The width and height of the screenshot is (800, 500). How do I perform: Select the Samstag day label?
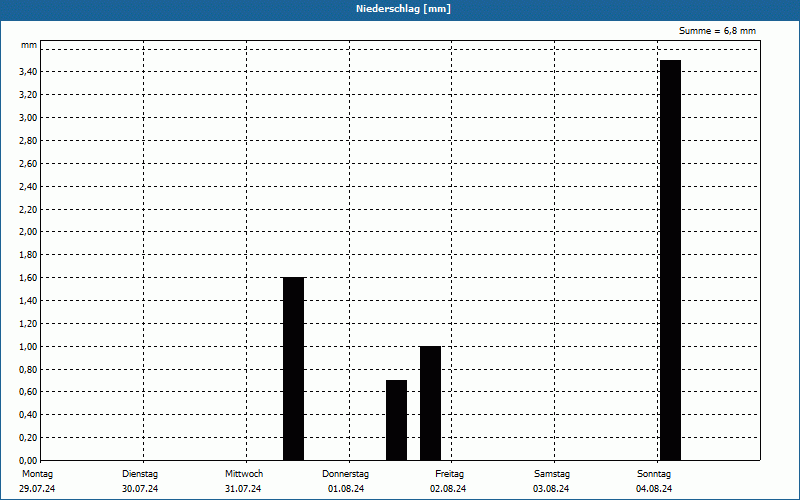552,474
